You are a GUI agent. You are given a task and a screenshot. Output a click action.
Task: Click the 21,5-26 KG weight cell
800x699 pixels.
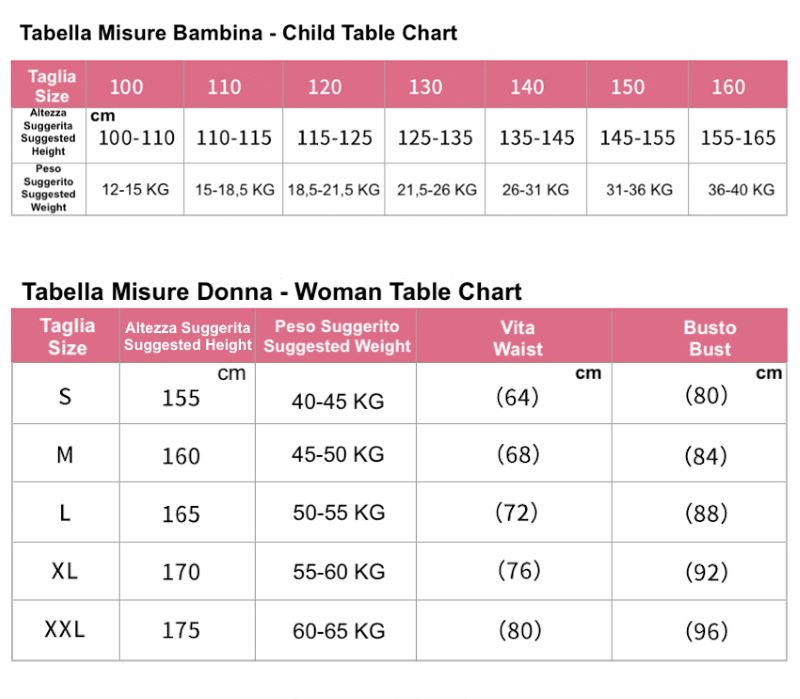click(437, 189)
